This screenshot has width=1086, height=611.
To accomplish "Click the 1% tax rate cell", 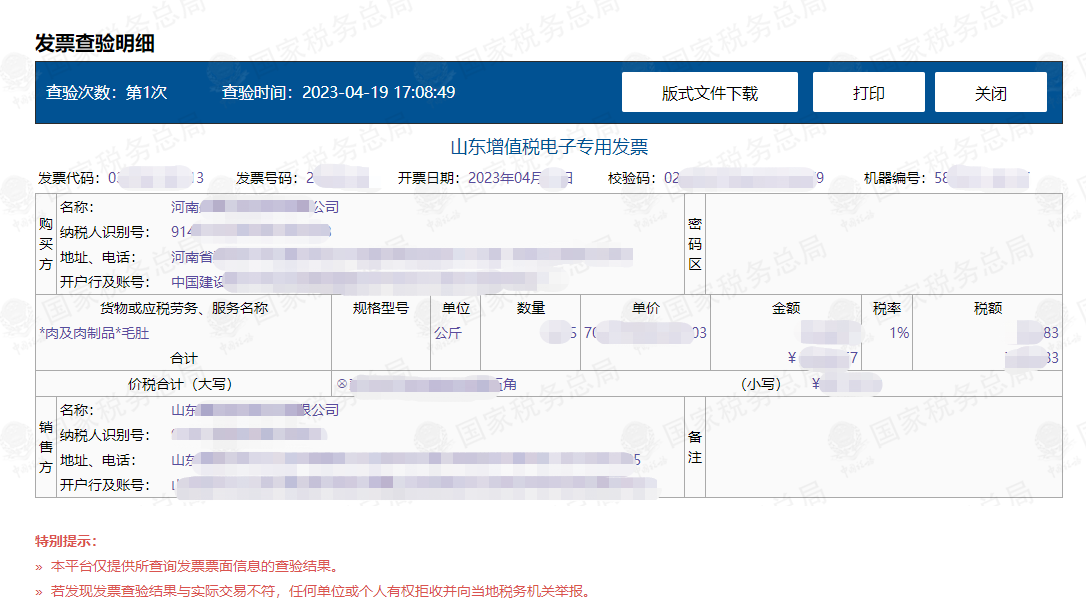I will (899, 333).
